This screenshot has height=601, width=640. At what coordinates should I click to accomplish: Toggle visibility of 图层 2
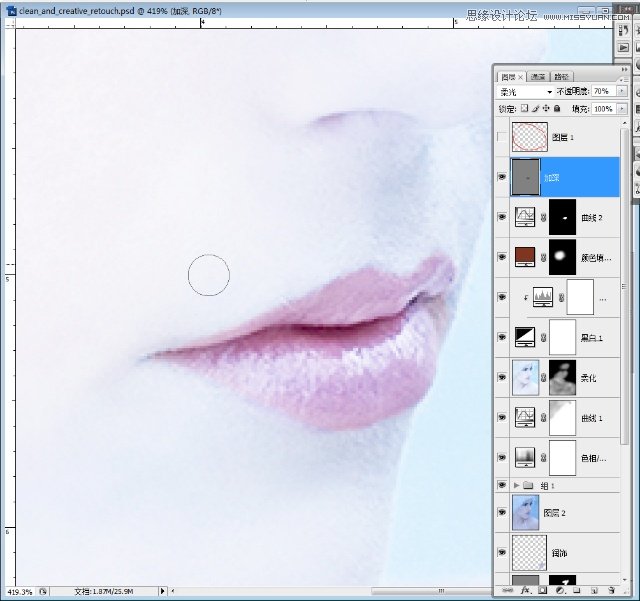click(502, 512)
